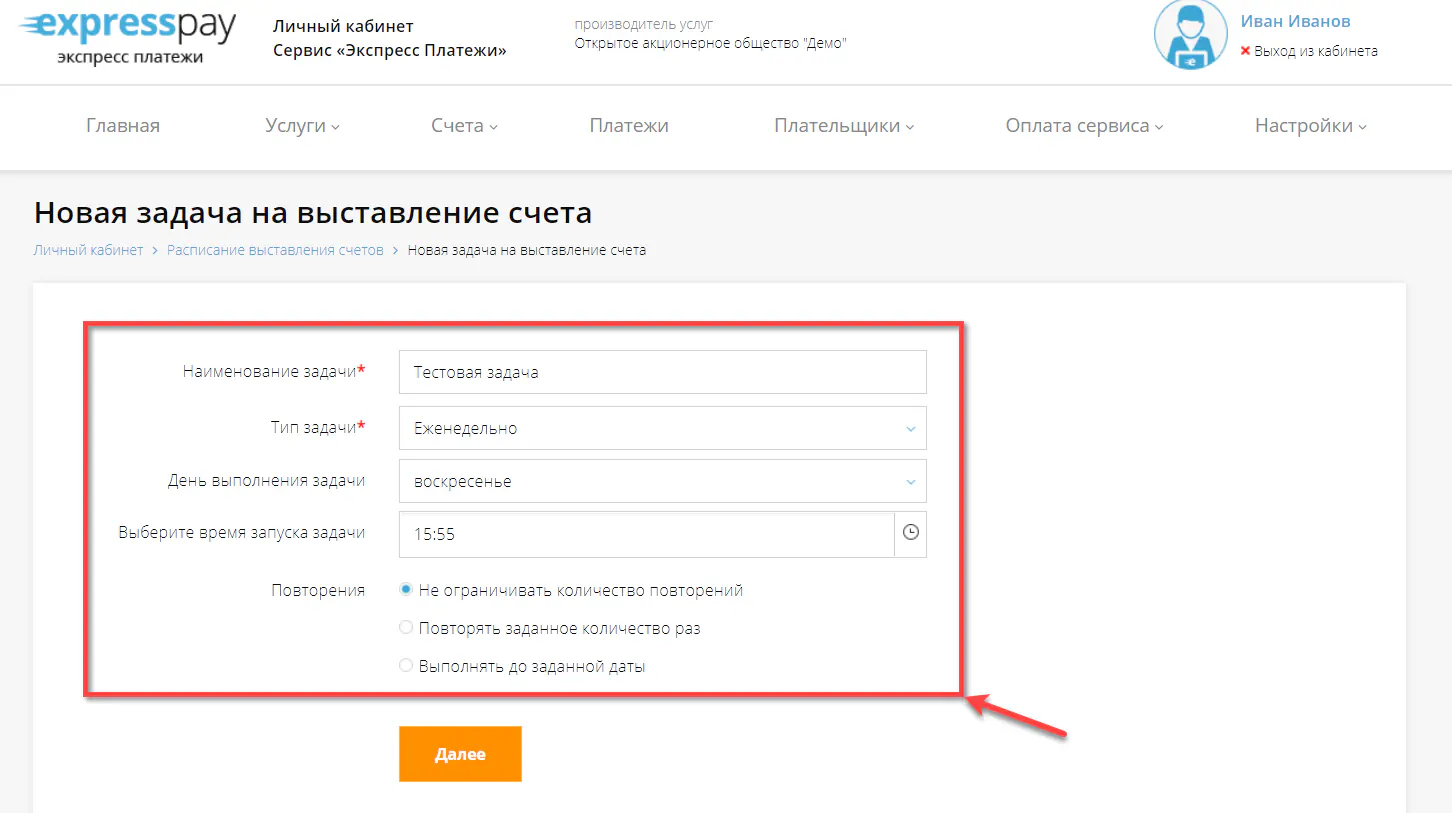Open the clock time picker icon
Viewport: 1452px width, 813px height.
click(910, 533)
